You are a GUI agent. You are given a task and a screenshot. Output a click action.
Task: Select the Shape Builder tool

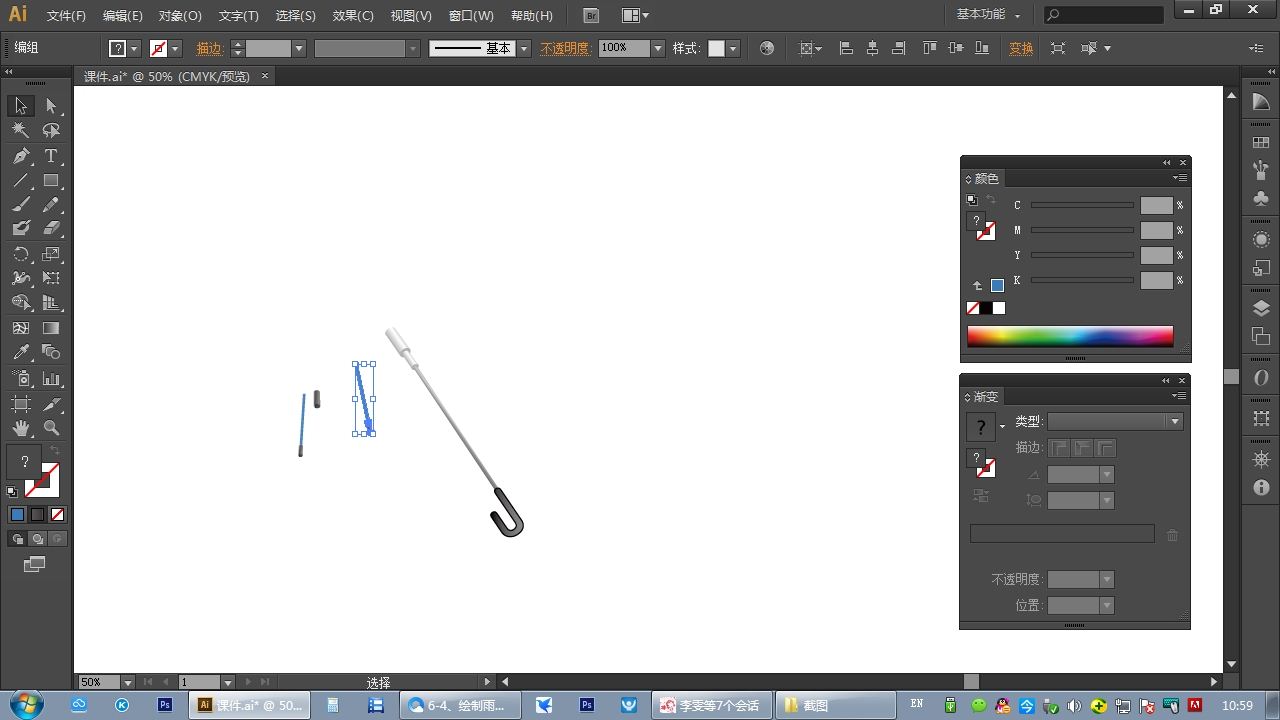pos(21,303)
